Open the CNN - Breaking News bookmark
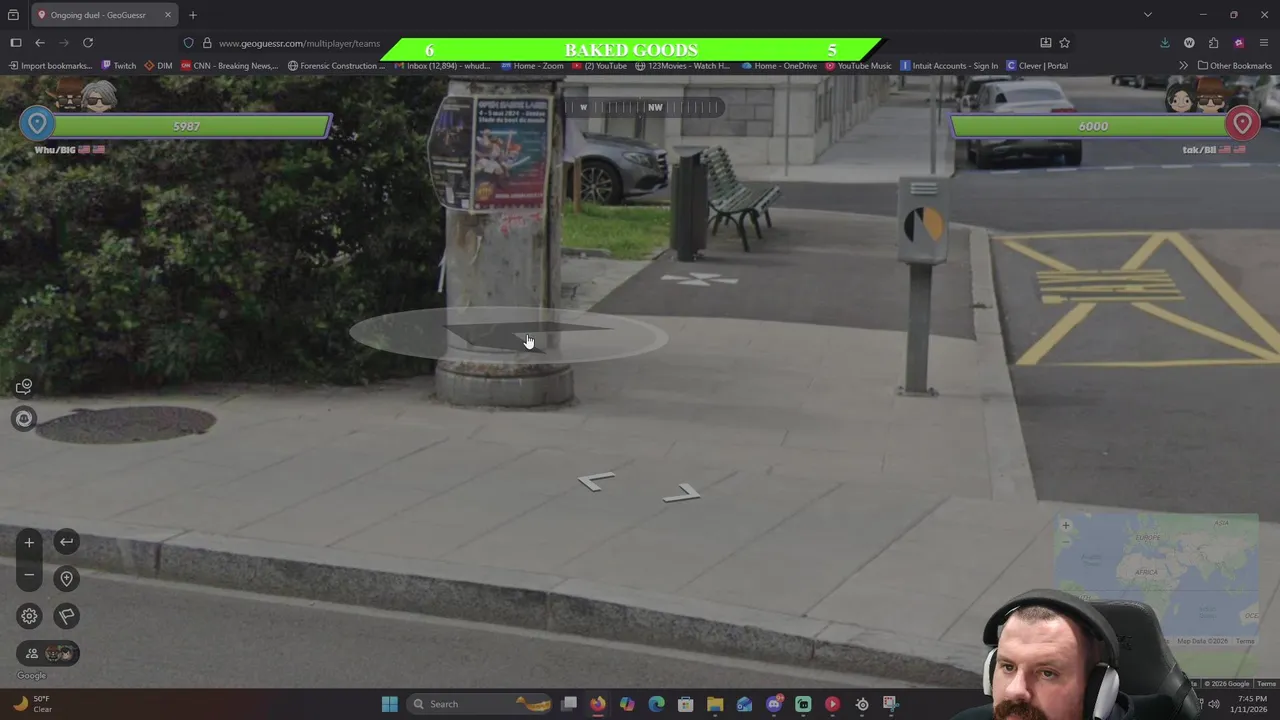The height and width of the screenshot is (720, 1280). point(229,66)
